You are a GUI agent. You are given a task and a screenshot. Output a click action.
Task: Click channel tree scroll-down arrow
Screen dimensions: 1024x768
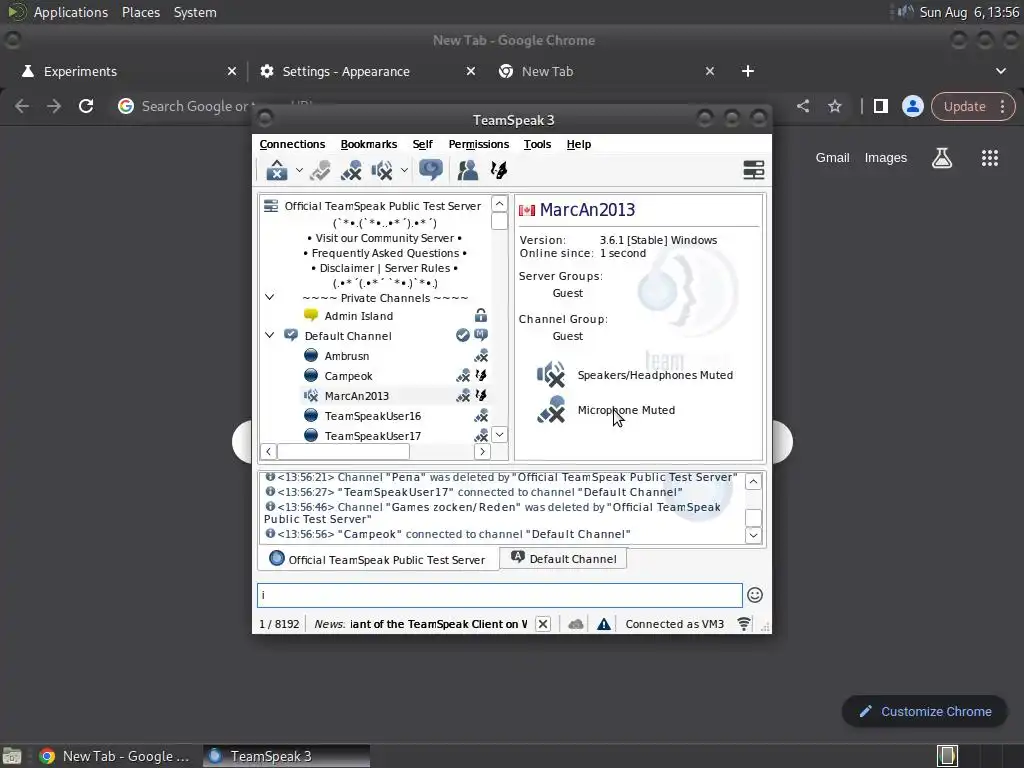tap(500, 434)
